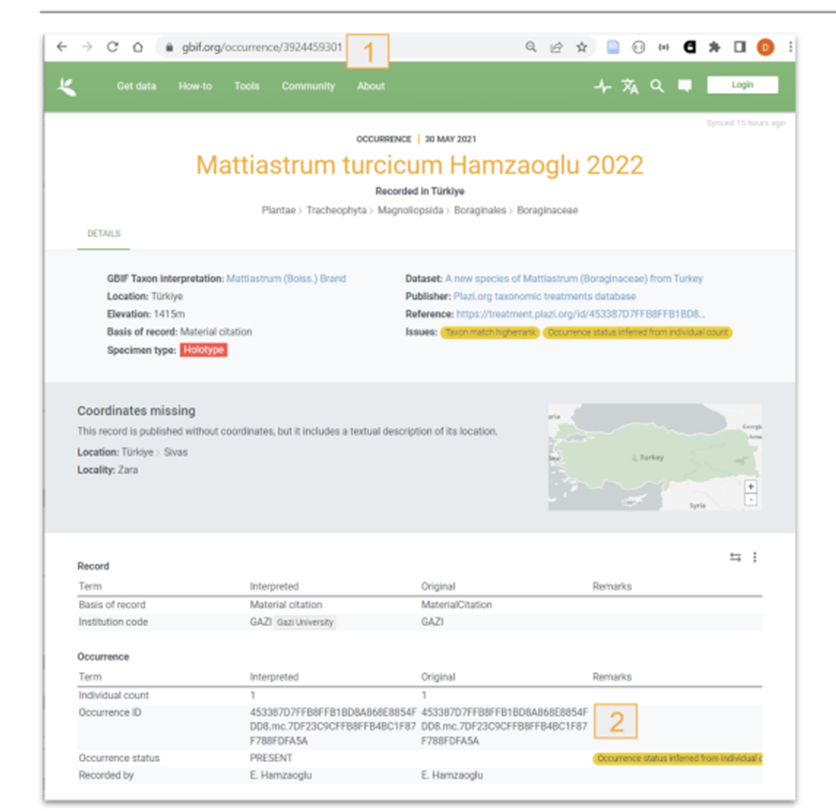Click the zoom magnifier icon in address bar

(x=531, y=47)
